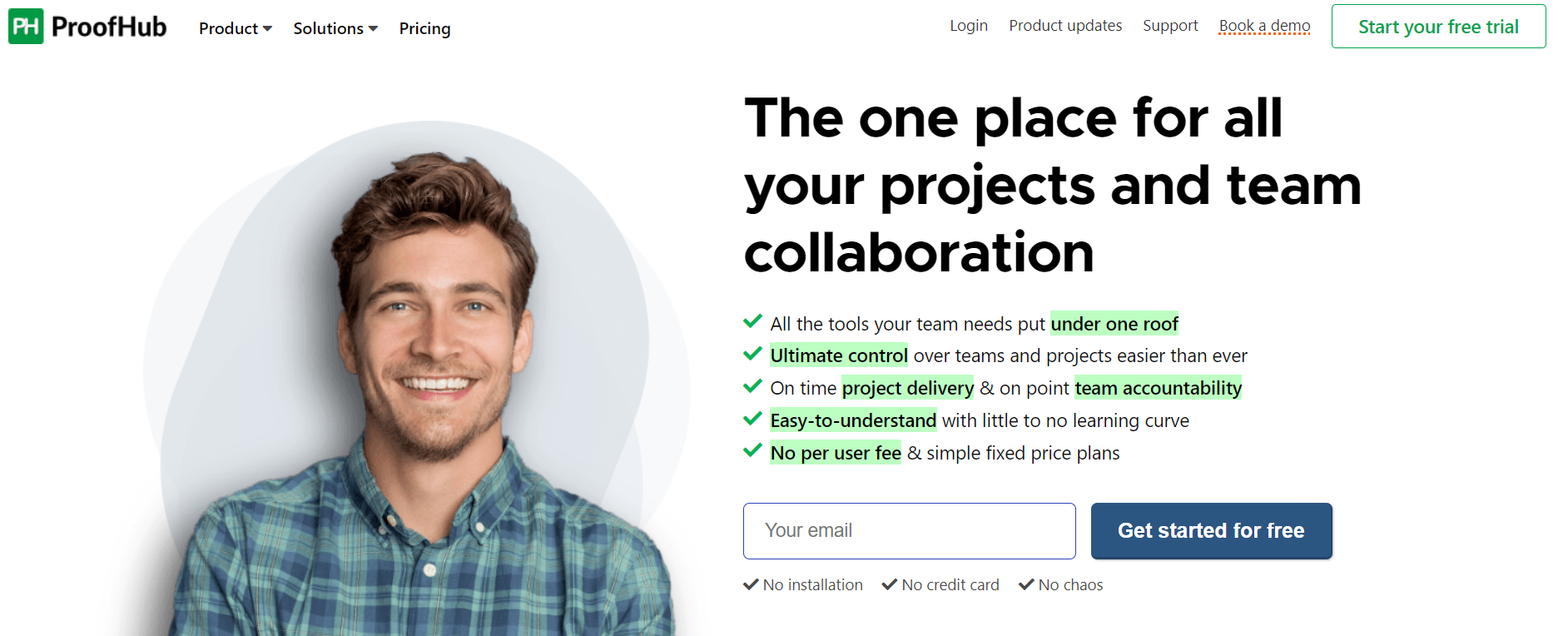The height and width of the screenshot is (636, 1568).
Task: Click 'Get started for free' button
Action: click(1211, 530)
